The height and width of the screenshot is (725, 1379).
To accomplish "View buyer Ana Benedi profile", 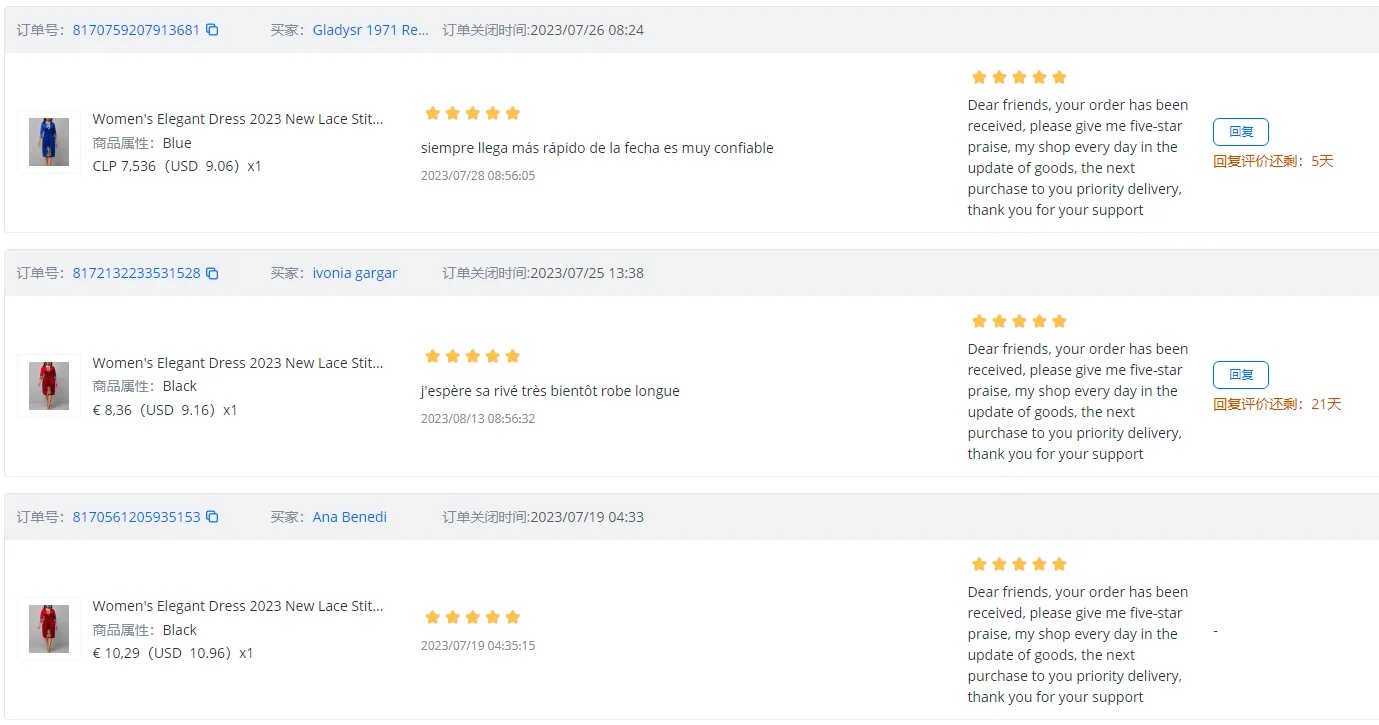I will [349, 517].
